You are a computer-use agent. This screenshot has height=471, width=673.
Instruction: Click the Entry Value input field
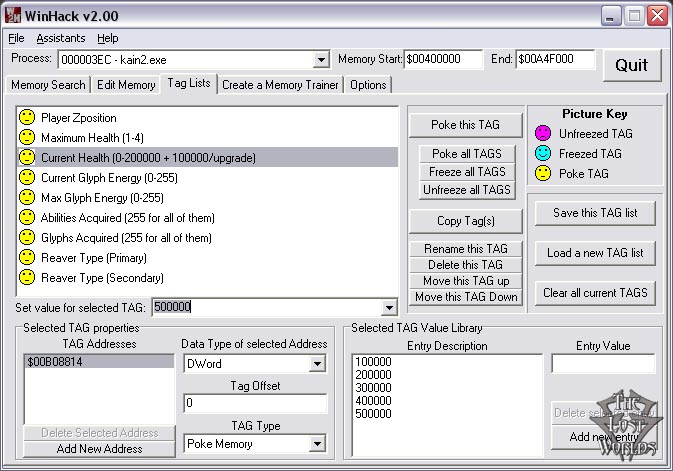[603, 364]
